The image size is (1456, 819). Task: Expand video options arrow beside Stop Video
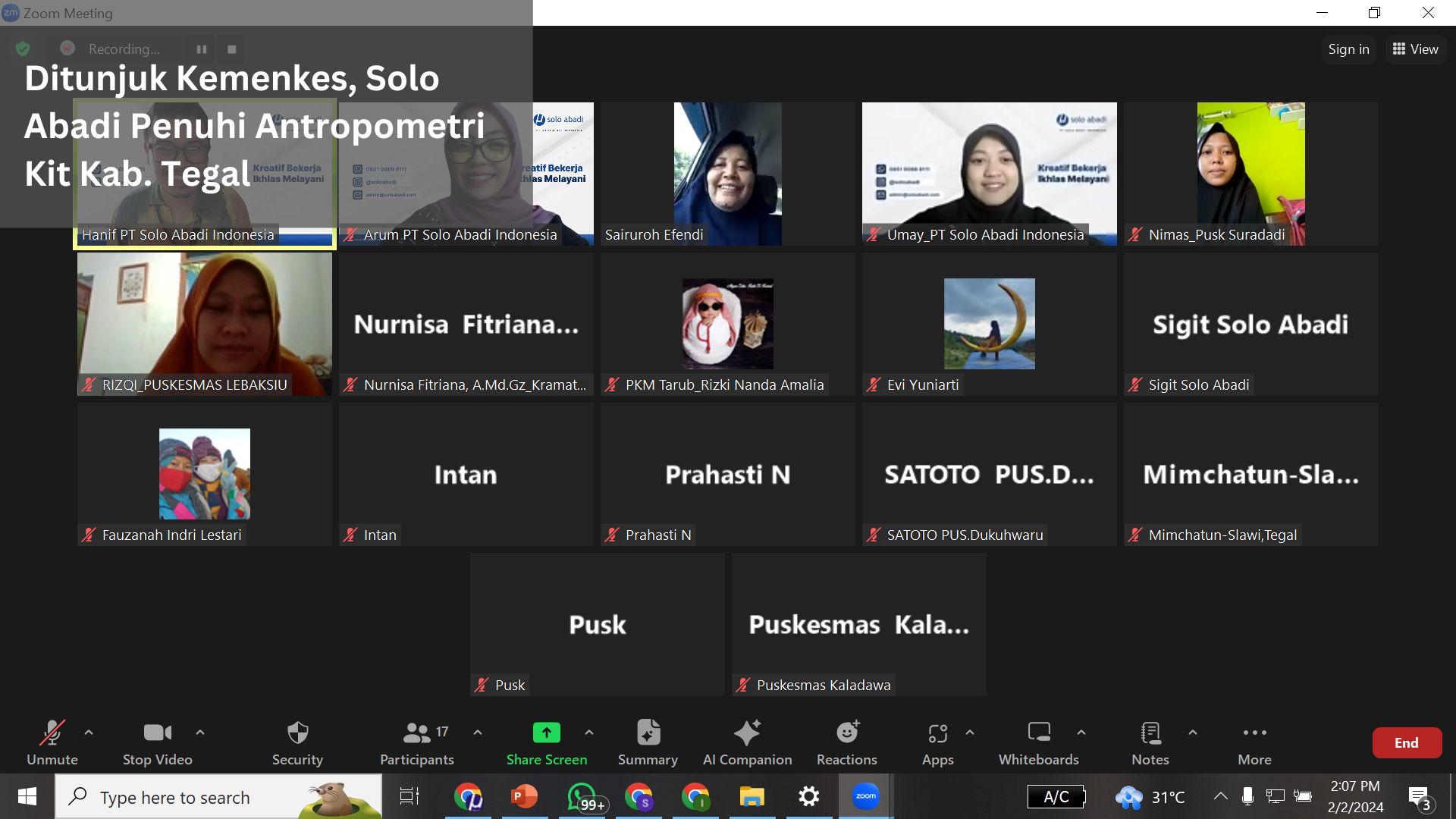pos(200,733)
